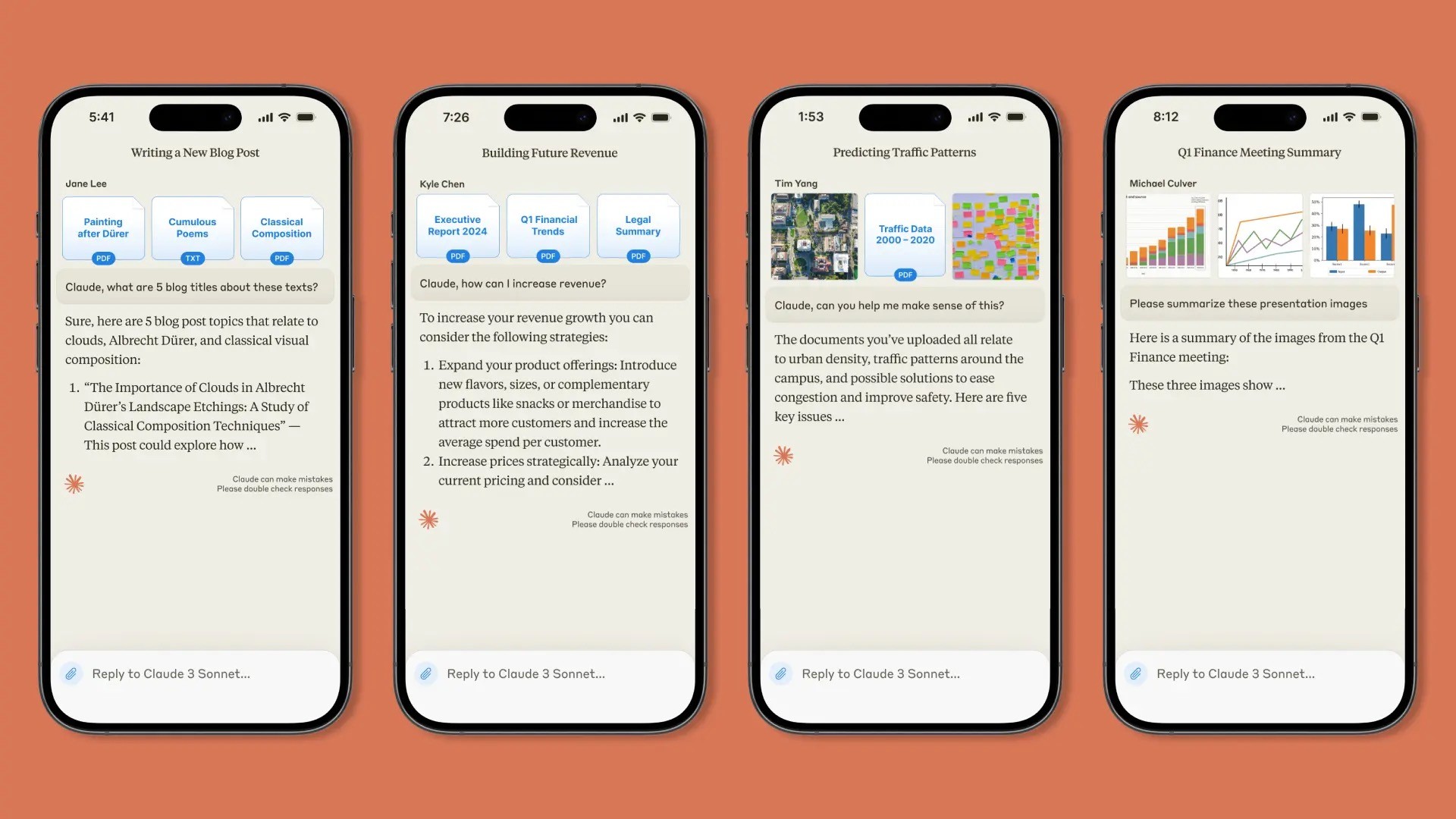Viewport: 1456px width, 819px height.
Task: Tap the attachment paperclip icon on phone 3
Action: point(781,673)
